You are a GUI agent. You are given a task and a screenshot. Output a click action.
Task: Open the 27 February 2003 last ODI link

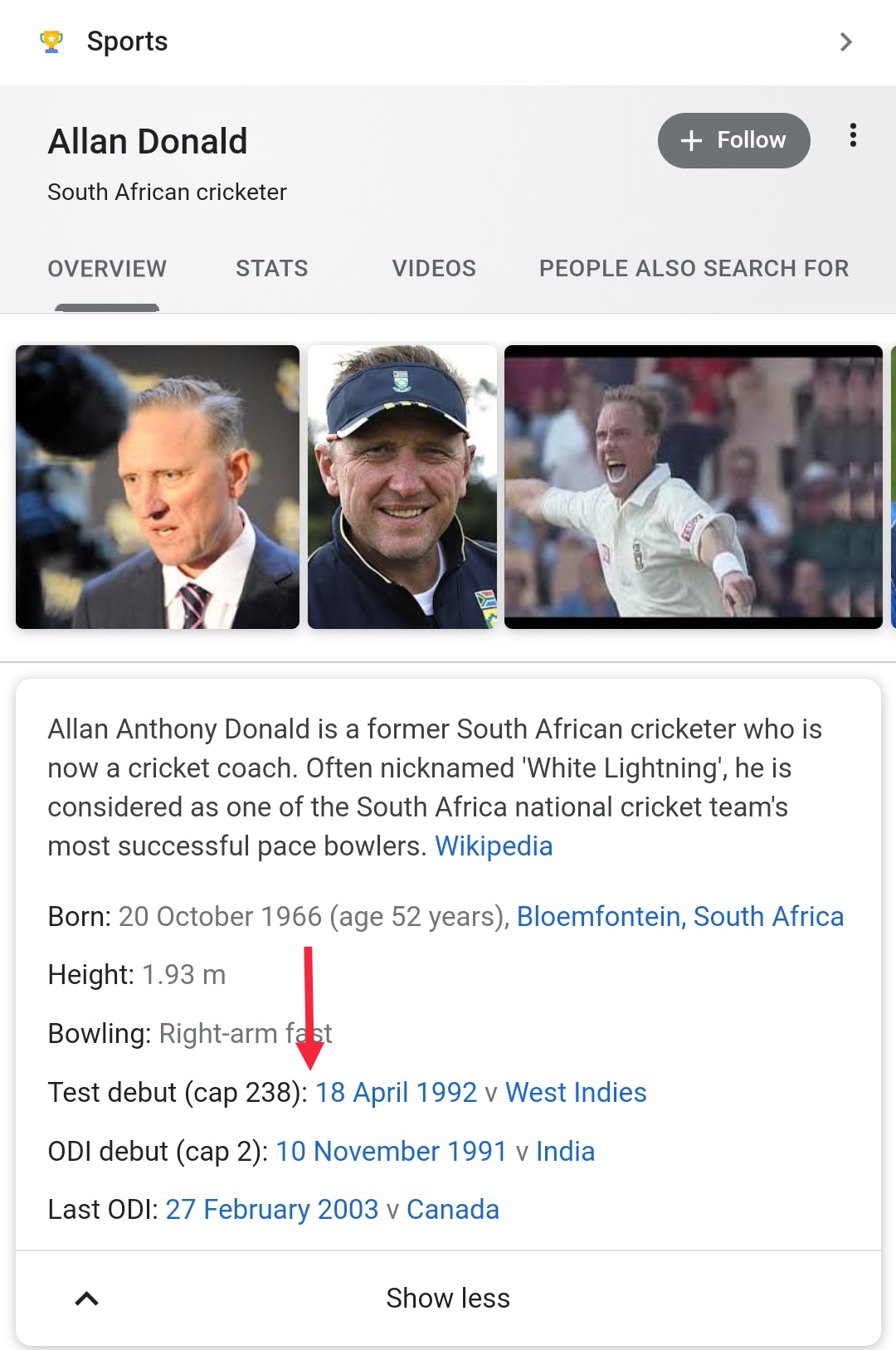coord(271,1209)
